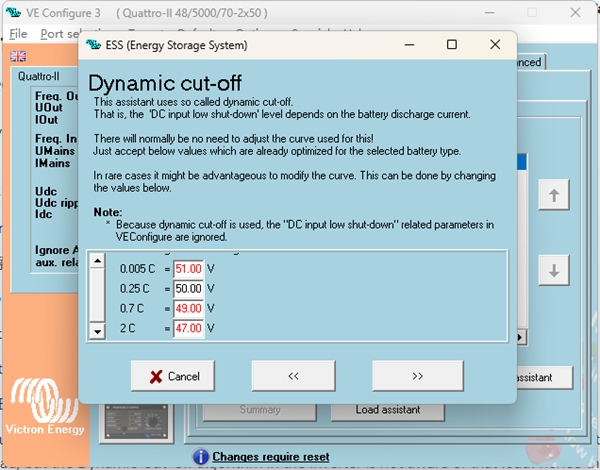Click the scroll up arrow in cut-off list
The width and height of the screenshot is (600, 470).
click(x=98, y=261)
